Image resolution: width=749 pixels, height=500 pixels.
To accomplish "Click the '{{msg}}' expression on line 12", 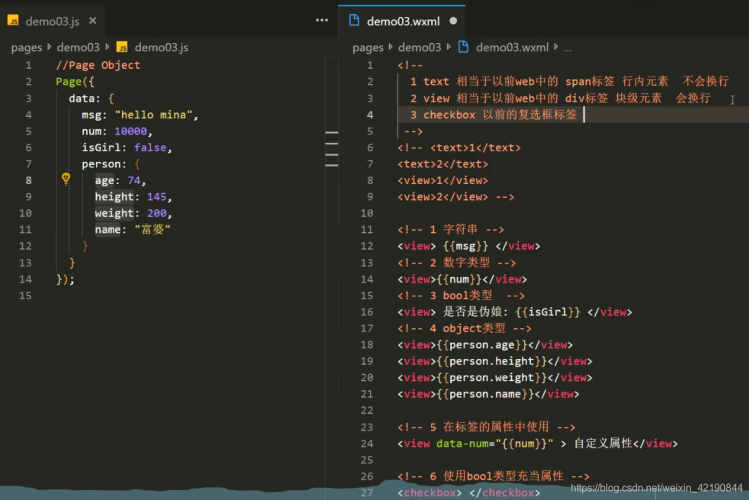I will (x=466, y=246).
